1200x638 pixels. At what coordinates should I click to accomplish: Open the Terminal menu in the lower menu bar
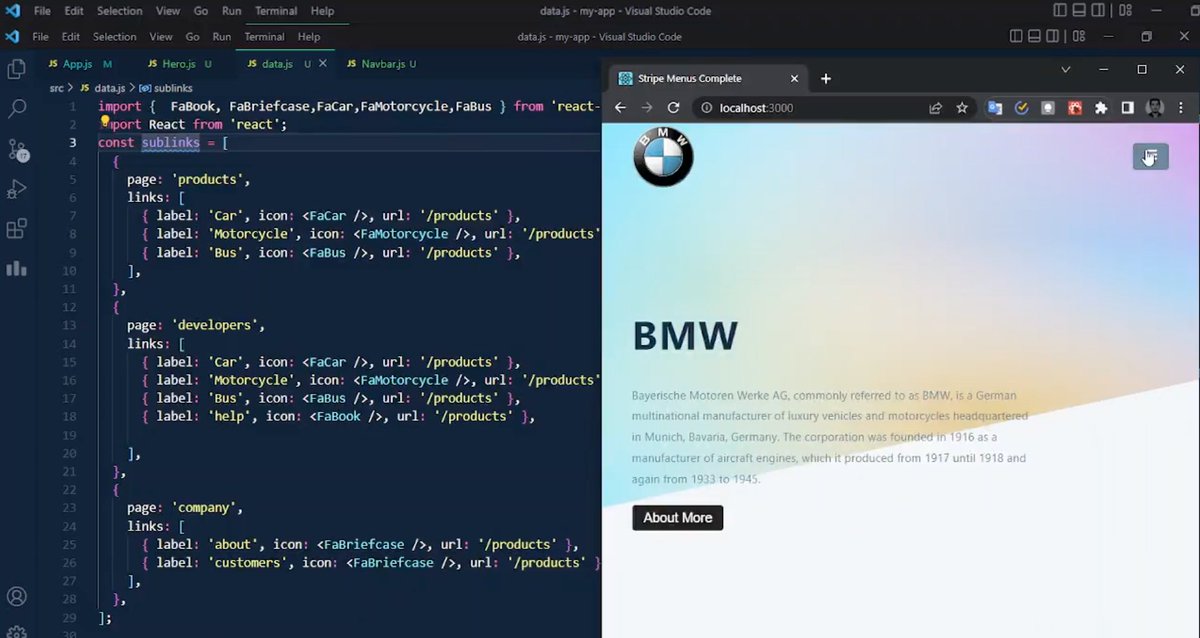click(x=264, y=37)
